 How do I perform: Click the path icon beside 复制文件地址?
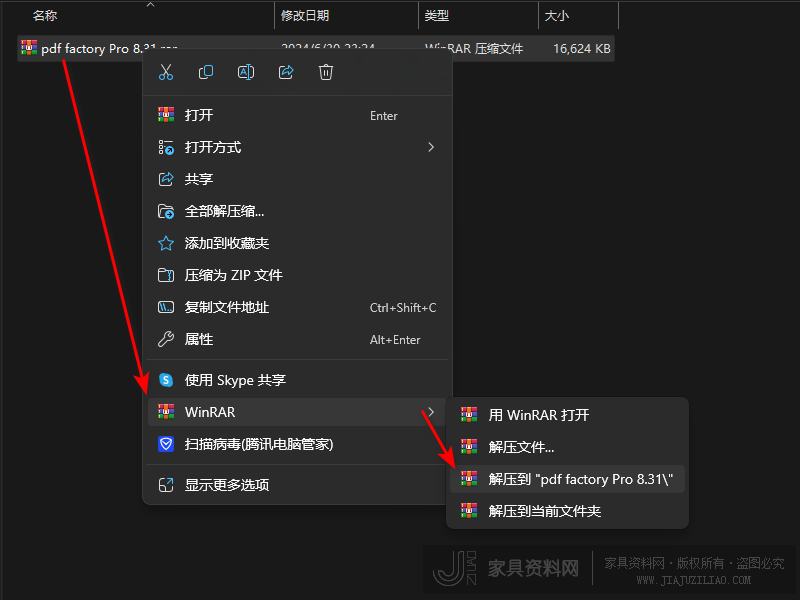point(166,307)
